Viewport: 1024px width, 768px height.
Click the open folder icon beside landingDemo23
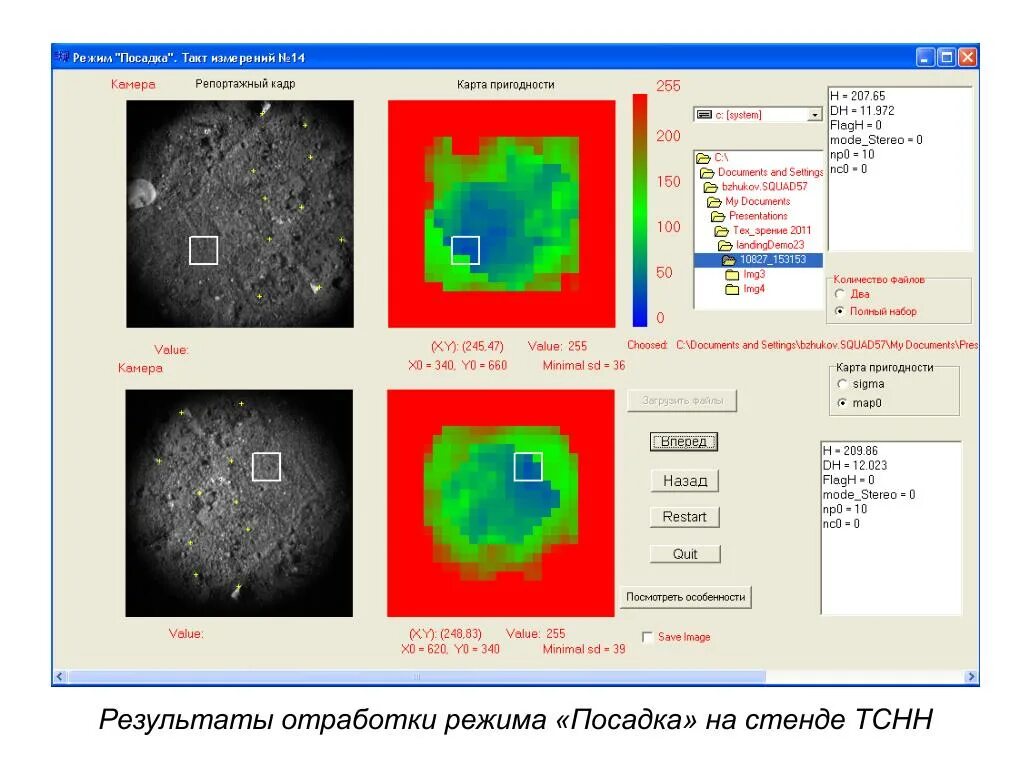[x=725, y=246]
